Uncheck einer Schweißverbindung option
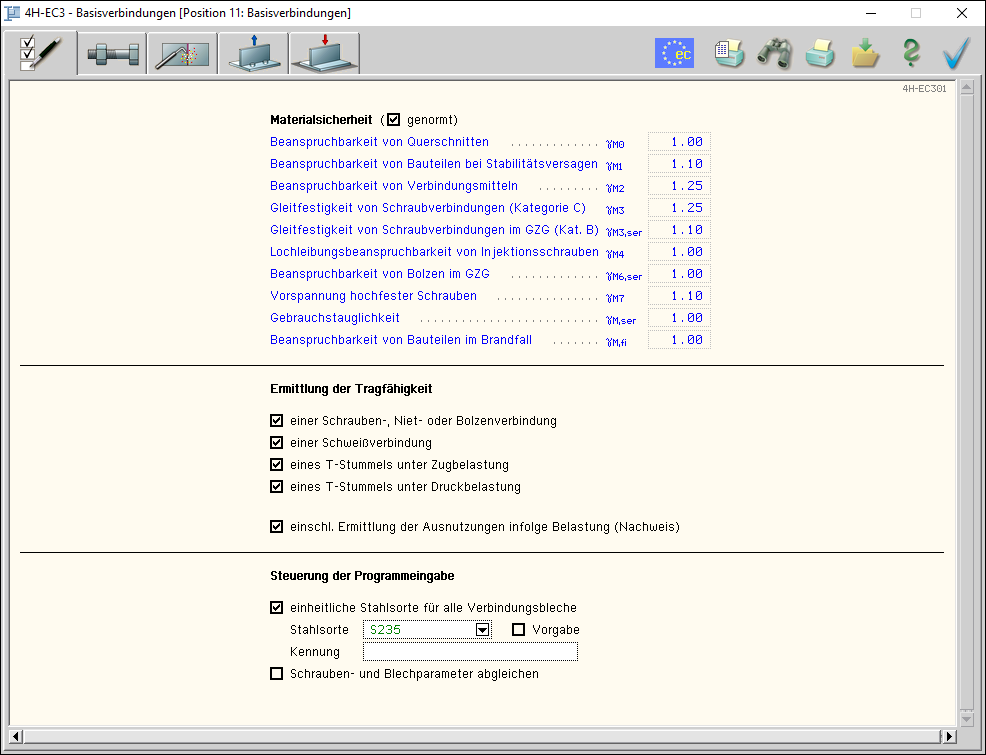986x755 pixels. tap(277, 443)
